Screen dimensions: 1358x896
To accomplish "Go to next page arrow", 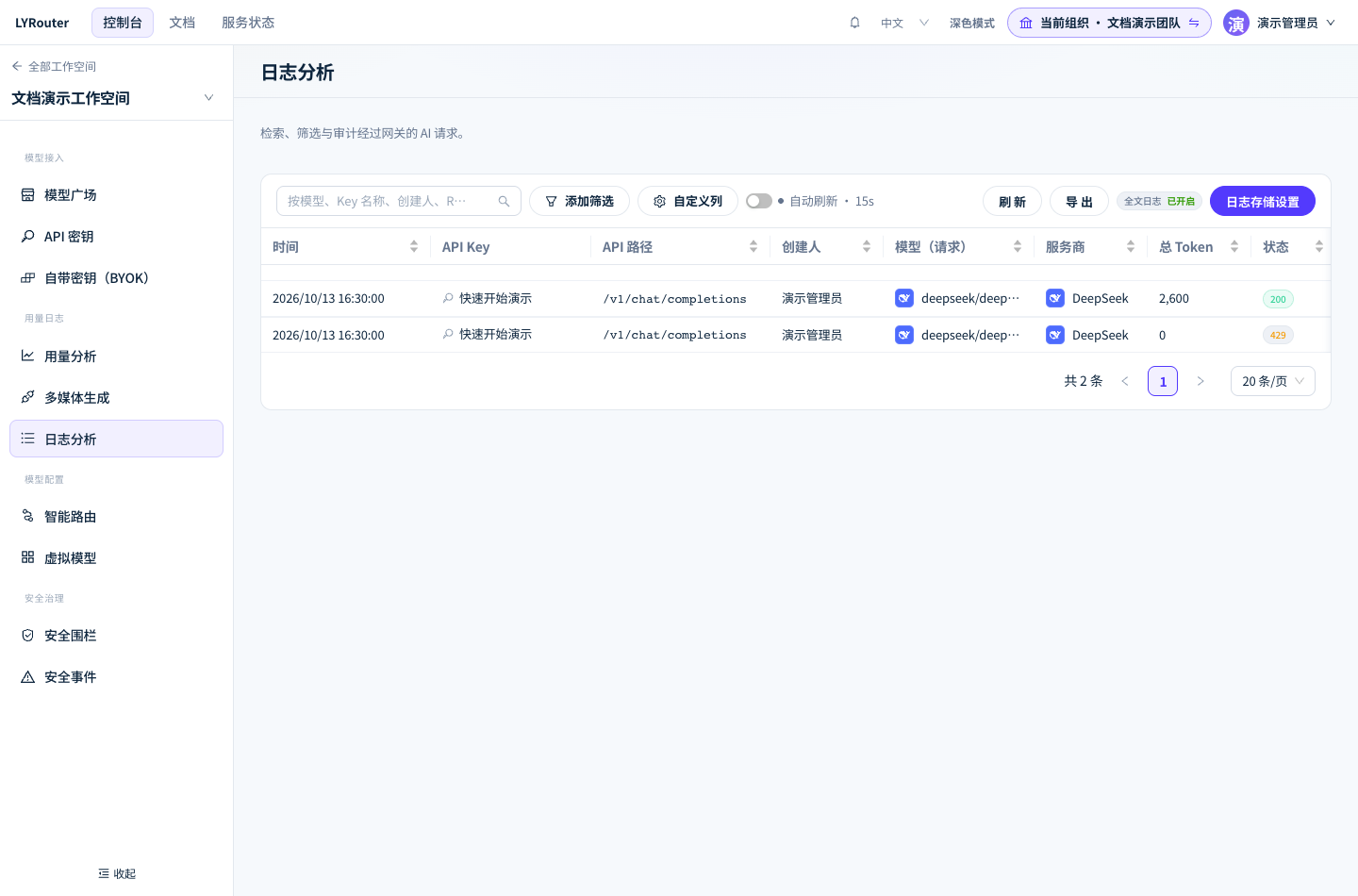I will click(1201, 381).
